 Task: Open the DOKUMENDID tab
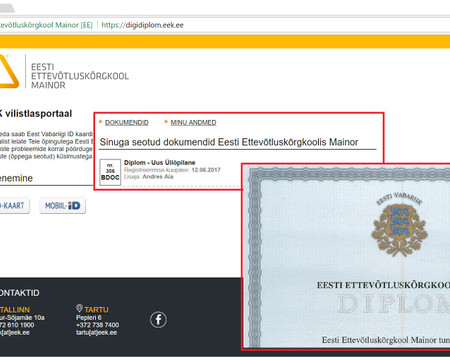127,122
